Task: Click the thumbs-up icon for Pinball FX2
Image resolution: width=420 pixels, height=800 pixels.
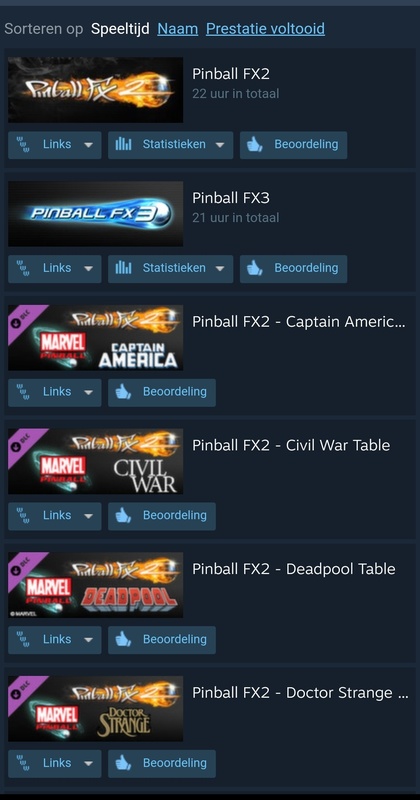Action: [x=255, y=144]
